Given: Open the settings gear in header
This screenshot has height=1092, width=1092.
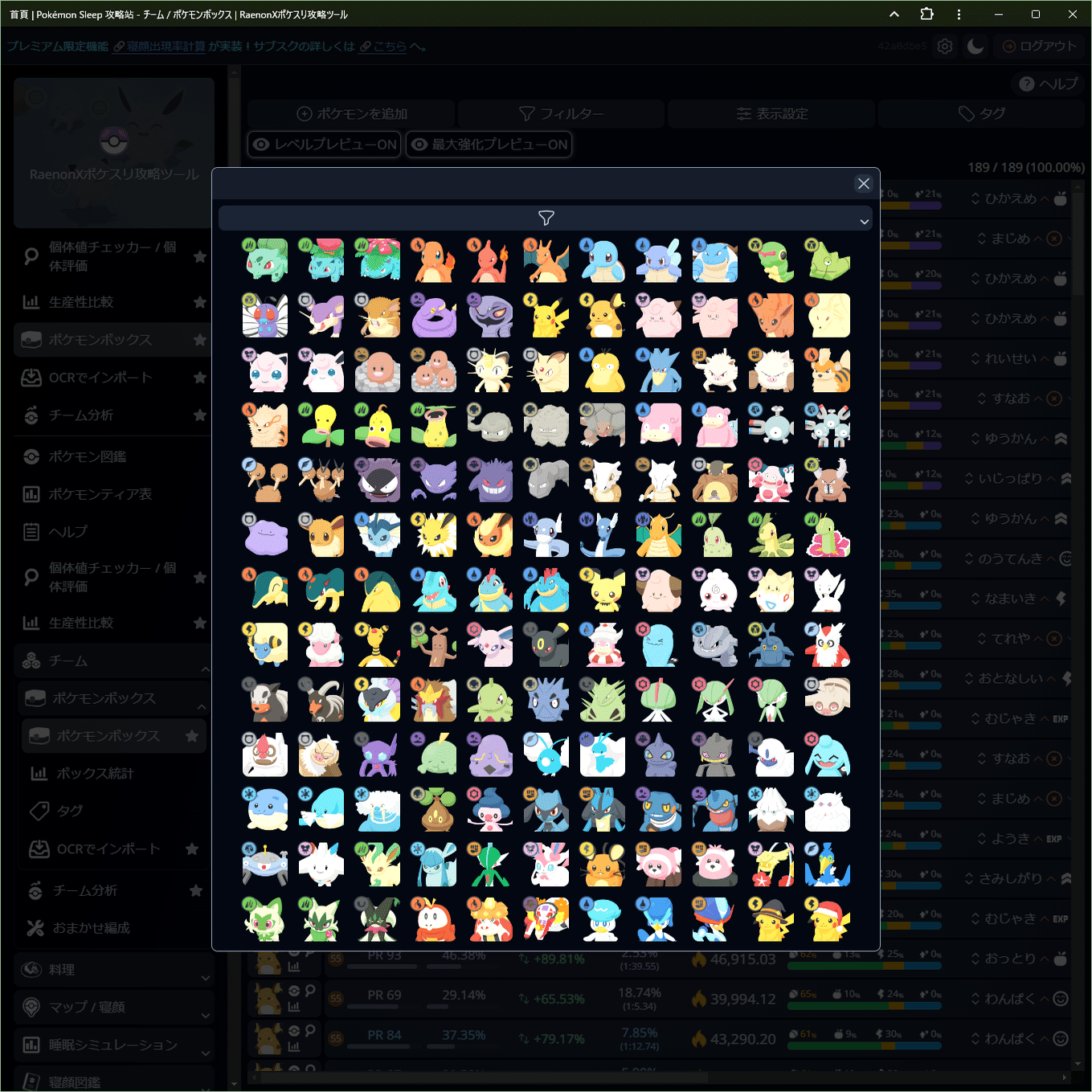Looking at the screenshot, I should pos(945,47).
